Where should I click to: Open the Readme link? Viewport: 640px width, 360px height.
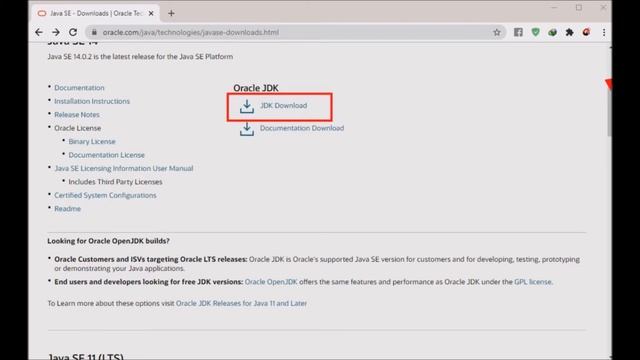tap(67, 209)
